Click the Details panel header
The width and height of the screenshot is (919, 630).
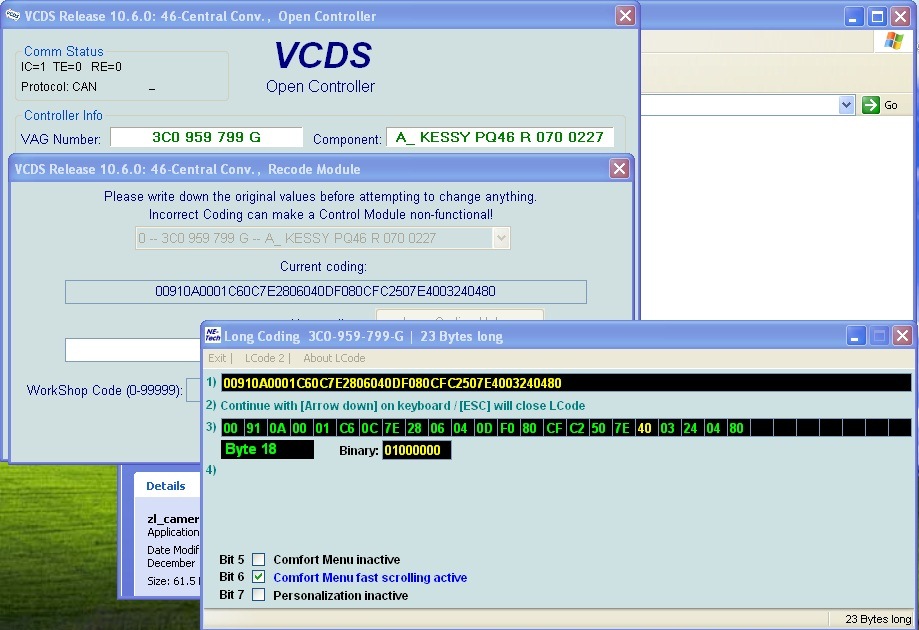[x=166, y=486]
